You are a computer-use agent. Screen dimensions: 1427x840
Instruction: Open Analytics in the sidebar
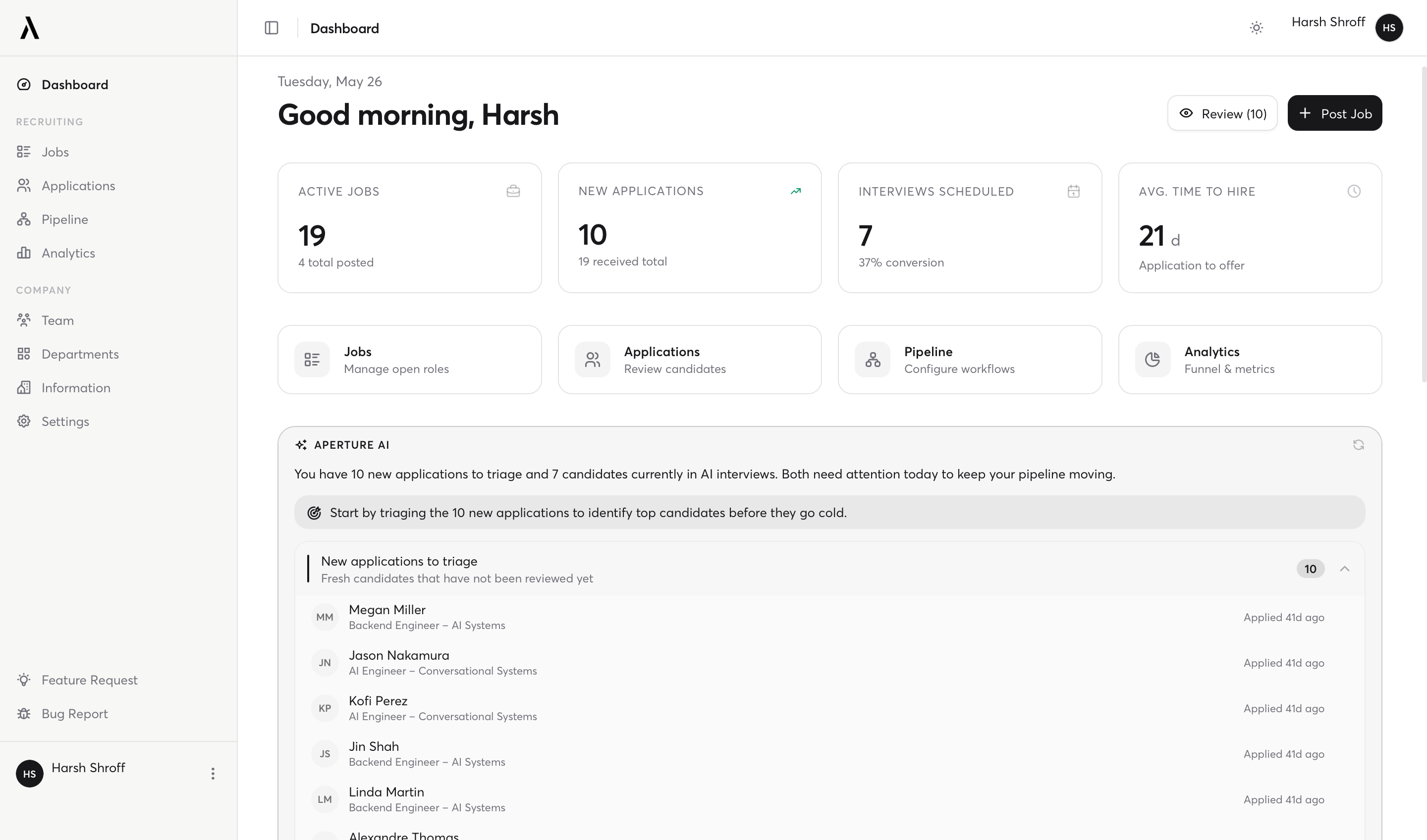pos(118,253)
